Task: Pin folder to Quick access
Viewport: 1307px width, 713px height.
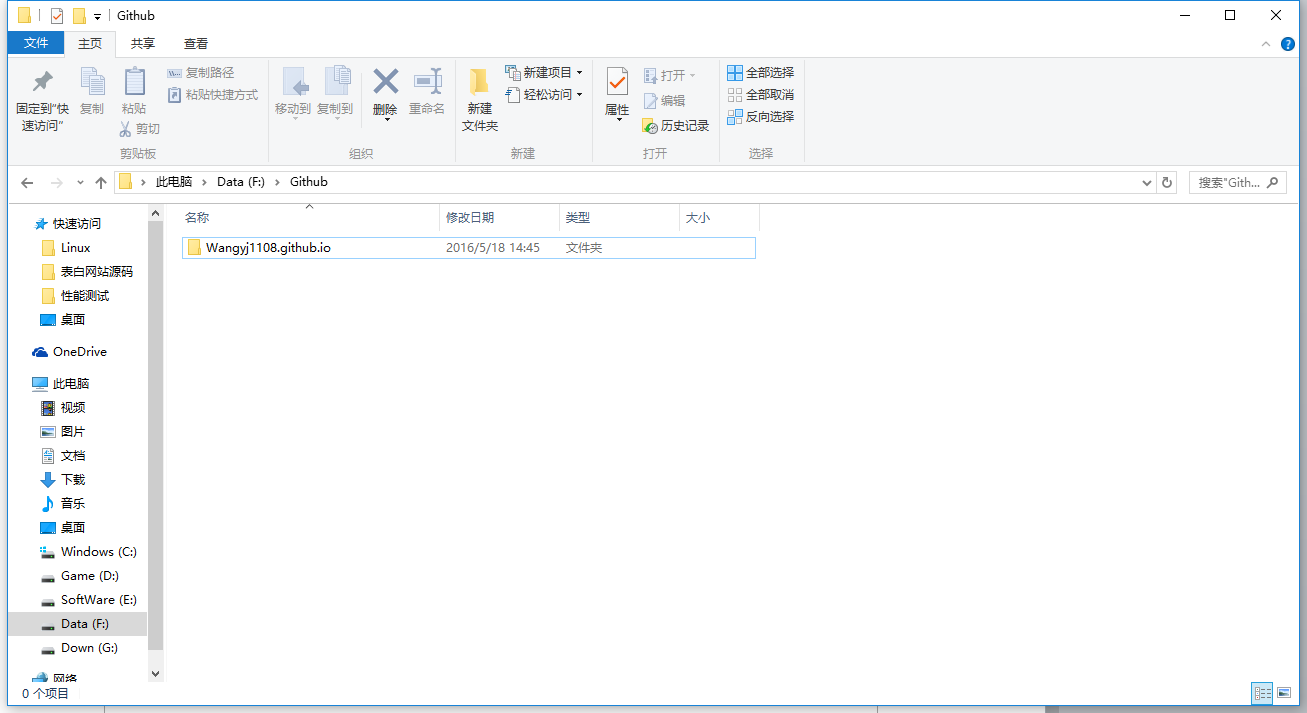Action: coord(42,100)
